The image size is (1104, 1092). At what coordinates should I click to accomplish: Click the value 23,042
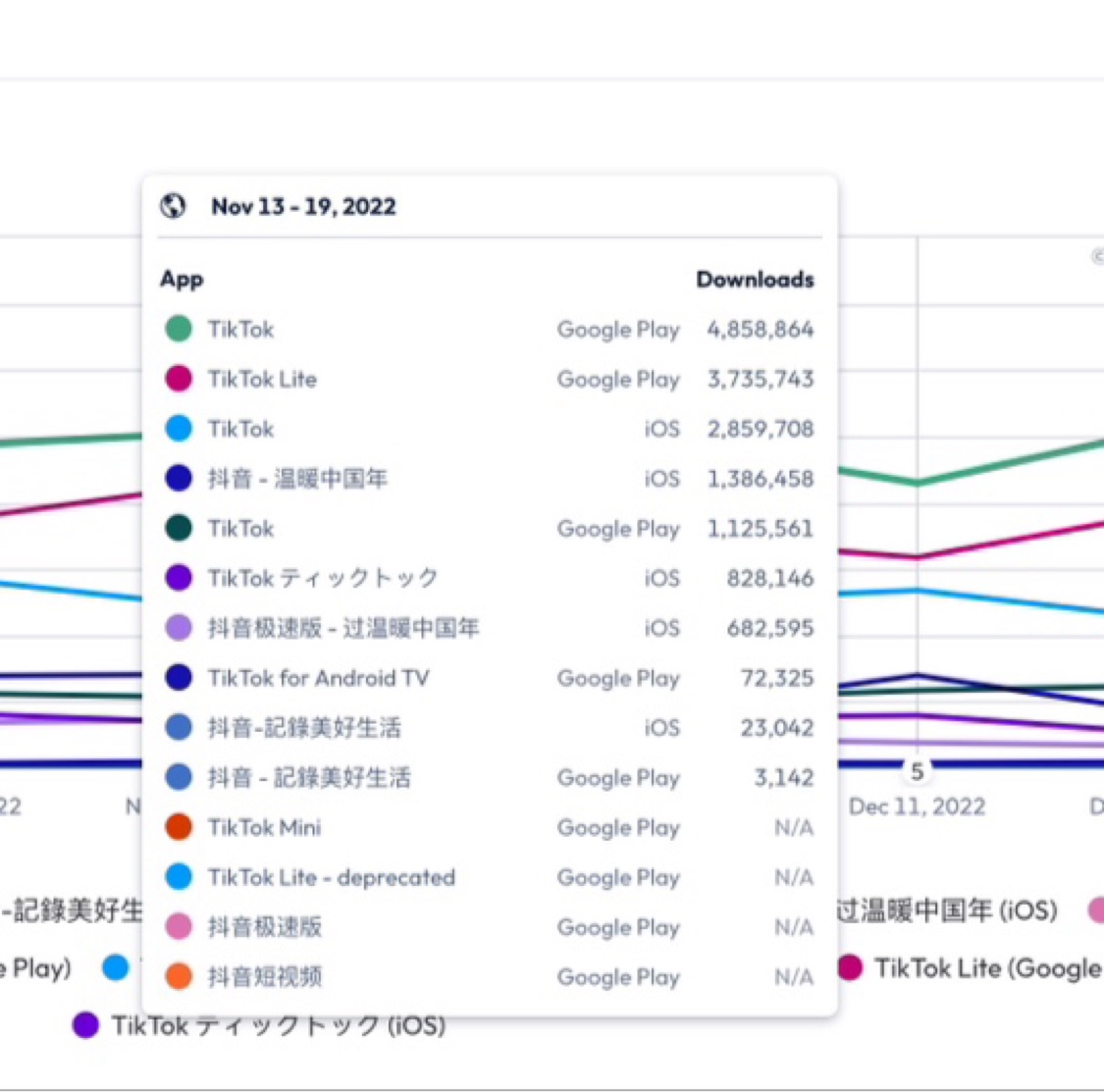coord(777,728)
